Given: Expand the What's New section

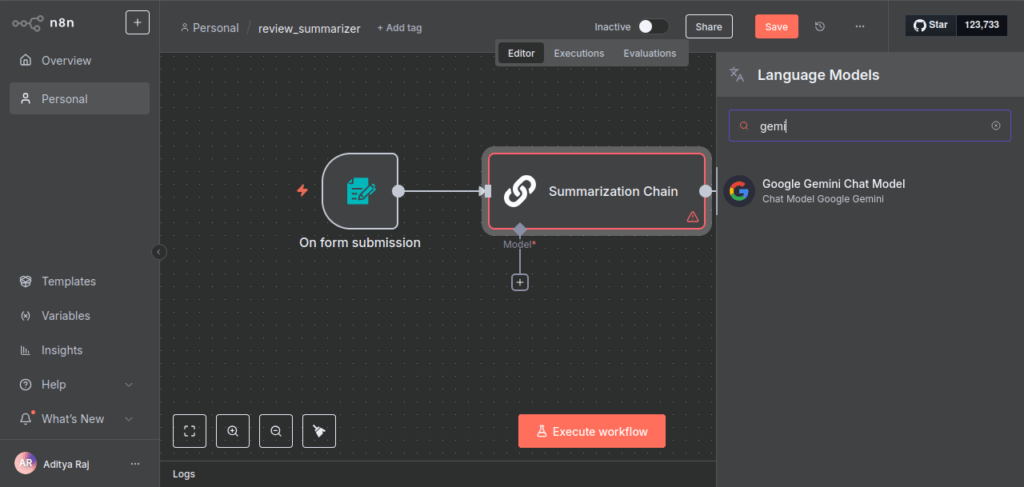Looking at the screenshot, I should coord(128,419).
